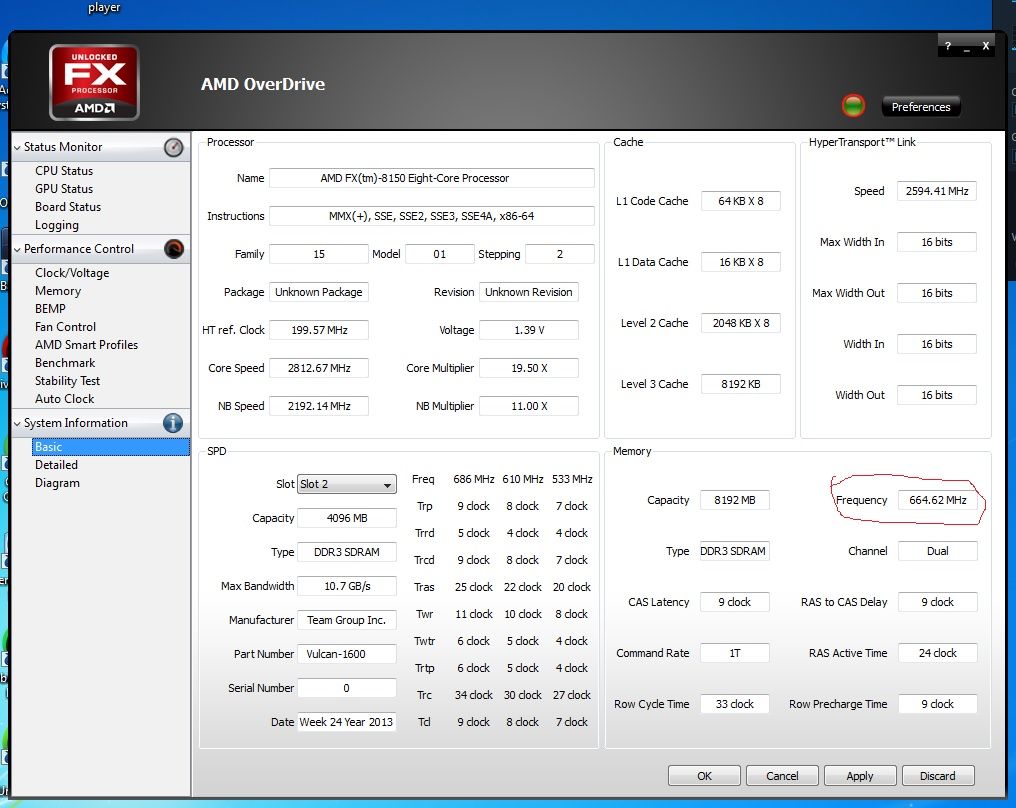This screenshot has height=808, width=1016.
Task: Open the SPD Slot dropdown
Action: (347, 484)
